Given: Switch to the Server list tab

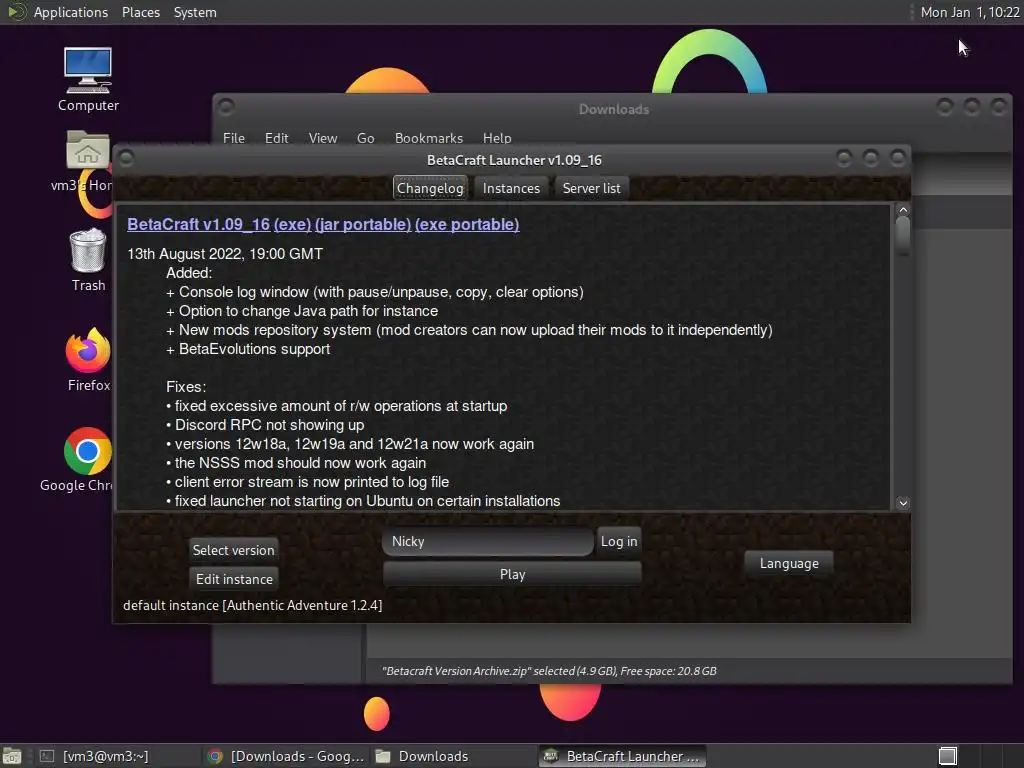Looking at the screenshot, I should pos(591,188).
